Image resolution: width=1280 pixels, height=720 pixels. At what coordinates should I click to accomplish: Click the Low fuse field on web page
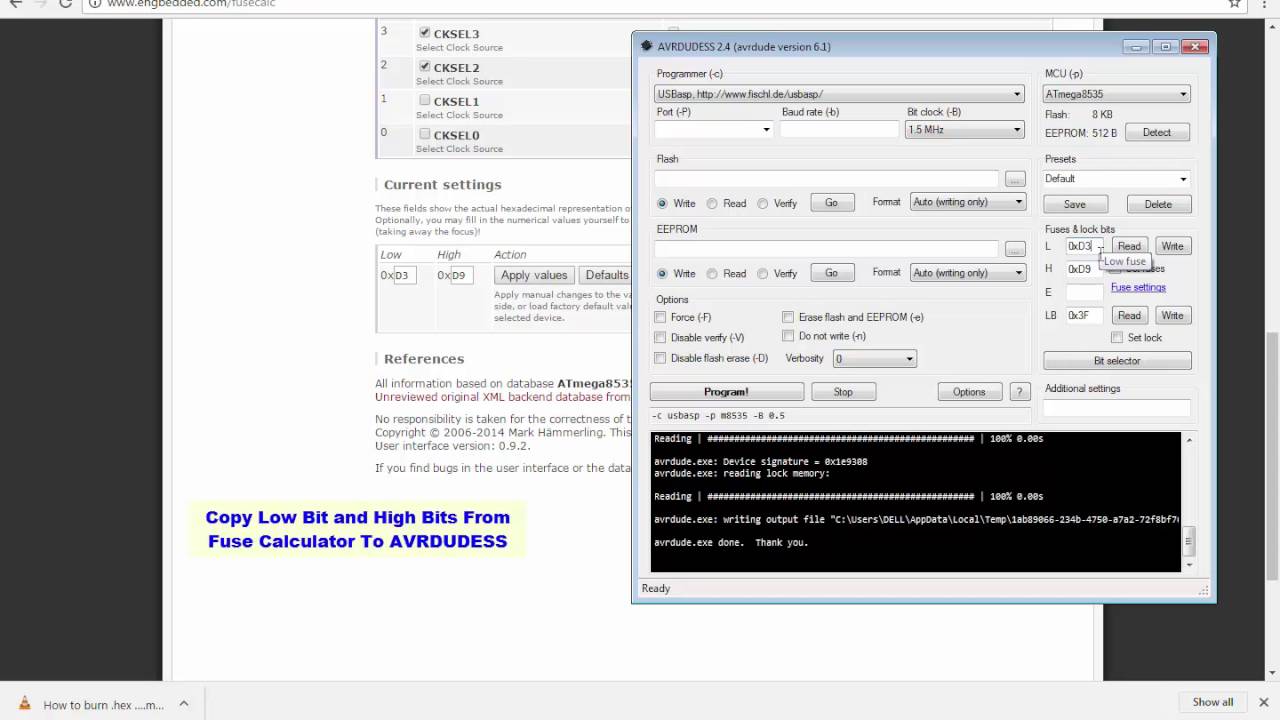click(404, 275)
